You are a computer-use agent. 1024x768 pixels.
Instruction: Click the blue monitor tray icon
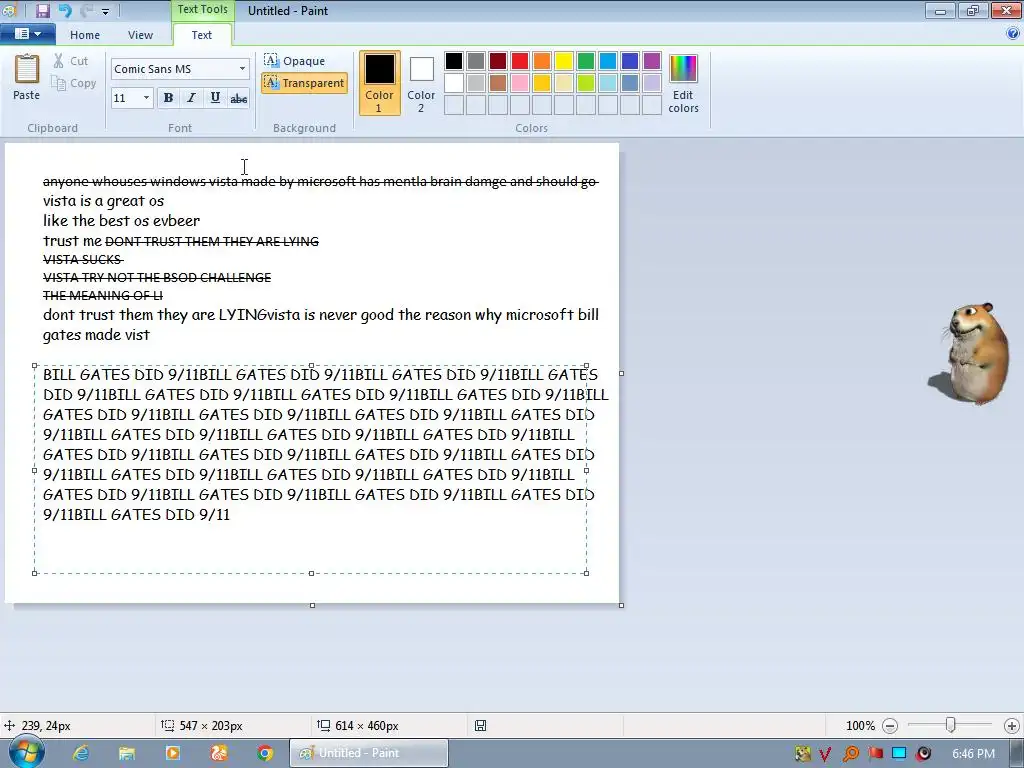point(899,754)
